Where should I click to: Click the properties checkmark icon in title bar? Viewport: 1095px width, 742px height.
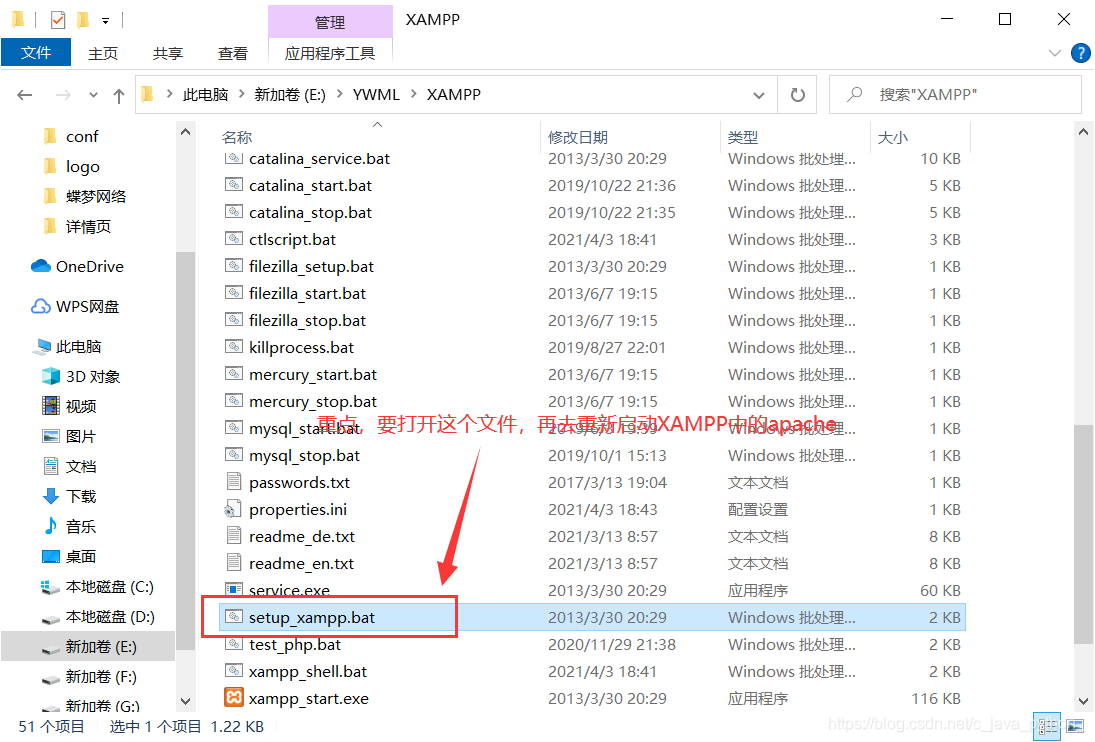[58, 20]
